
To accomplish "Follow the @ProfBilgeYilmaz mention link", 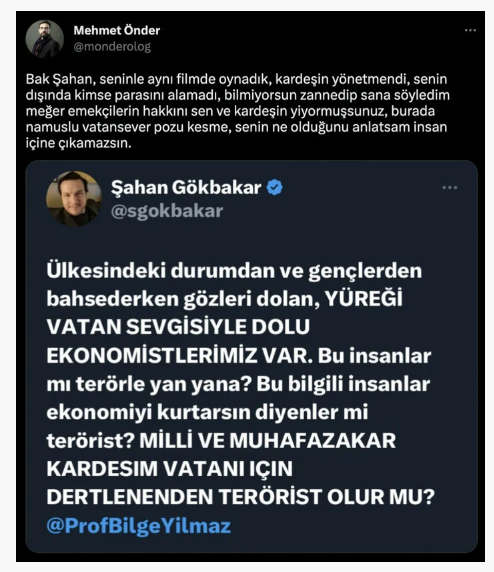I will [x=139, y=526].
